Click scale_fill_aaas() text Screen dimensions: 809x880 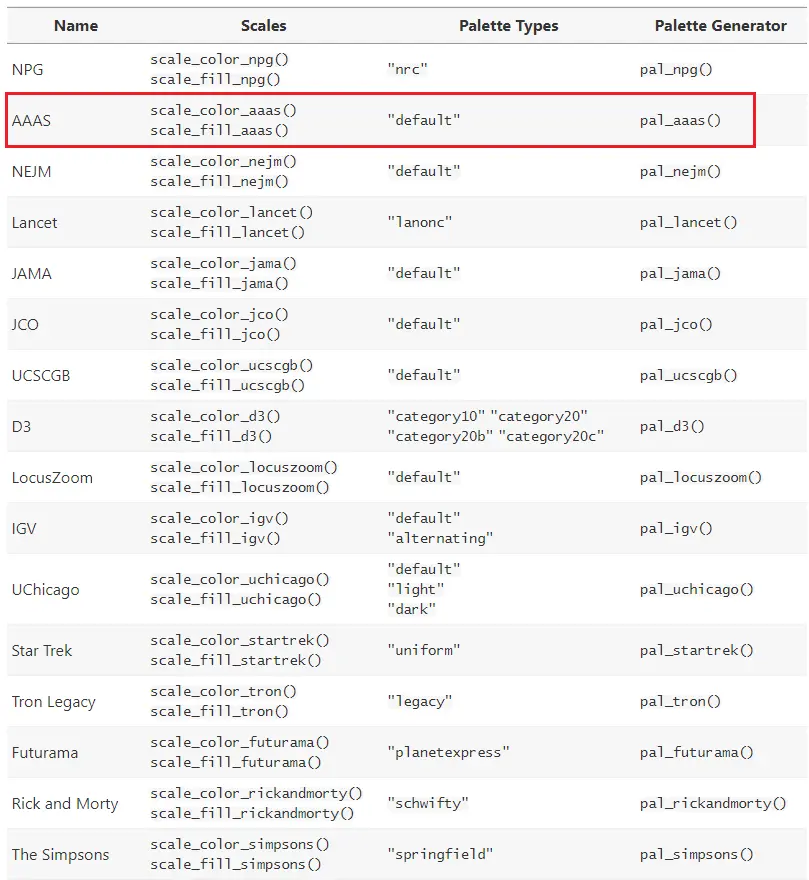[219, 131]
